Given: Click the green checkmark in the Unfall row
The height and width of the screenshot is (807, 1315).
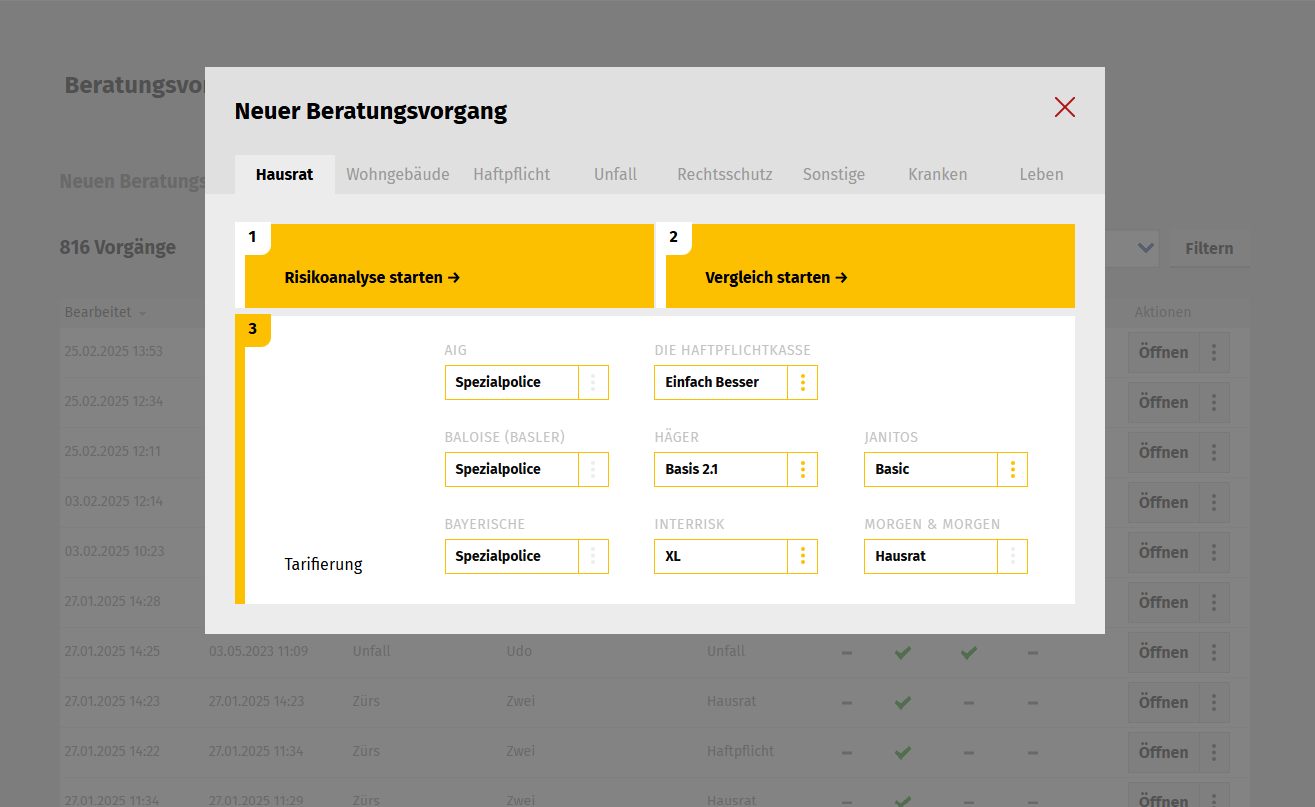Looking at the screenshot, I should click(903, 652).
